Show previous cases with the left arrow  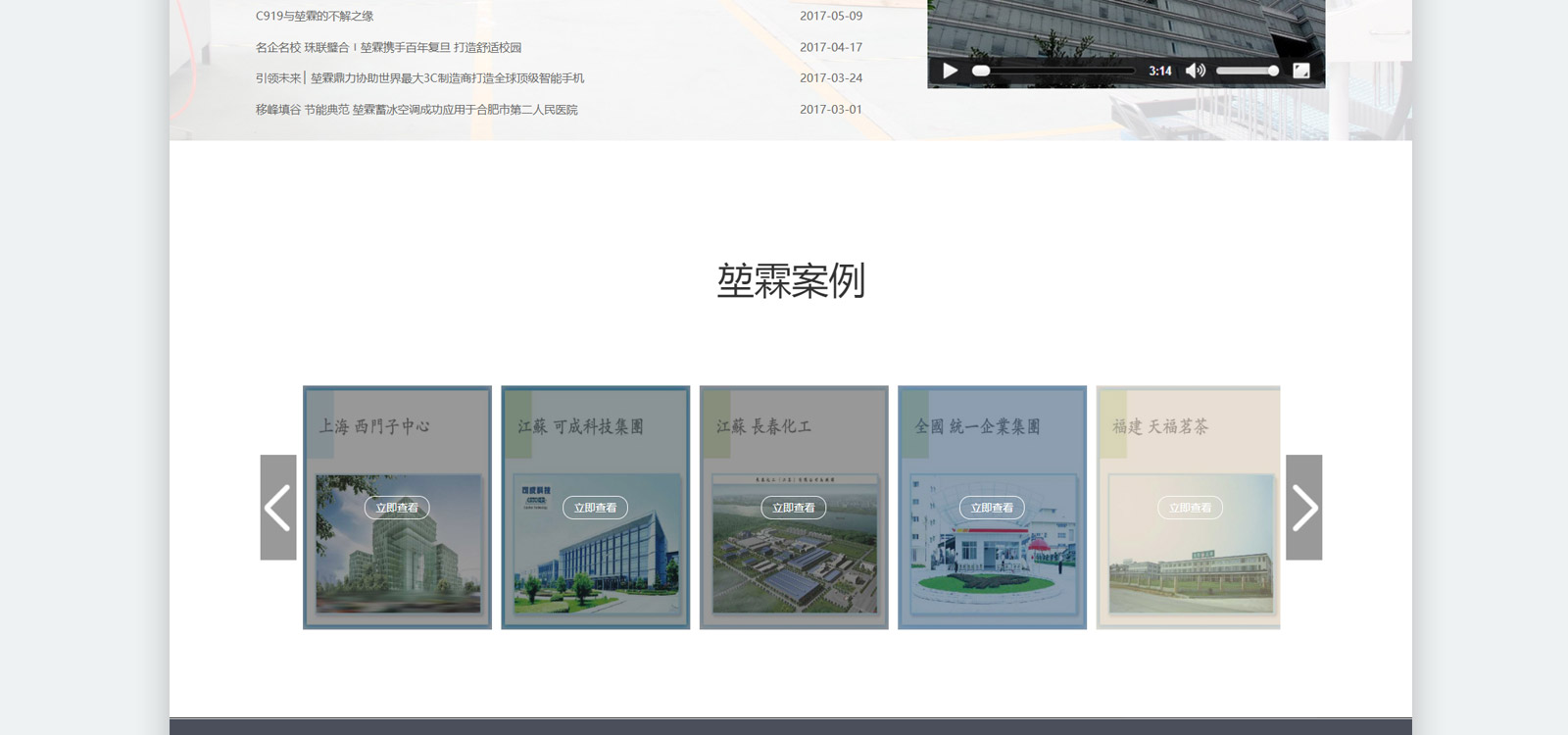coord(278,508)
